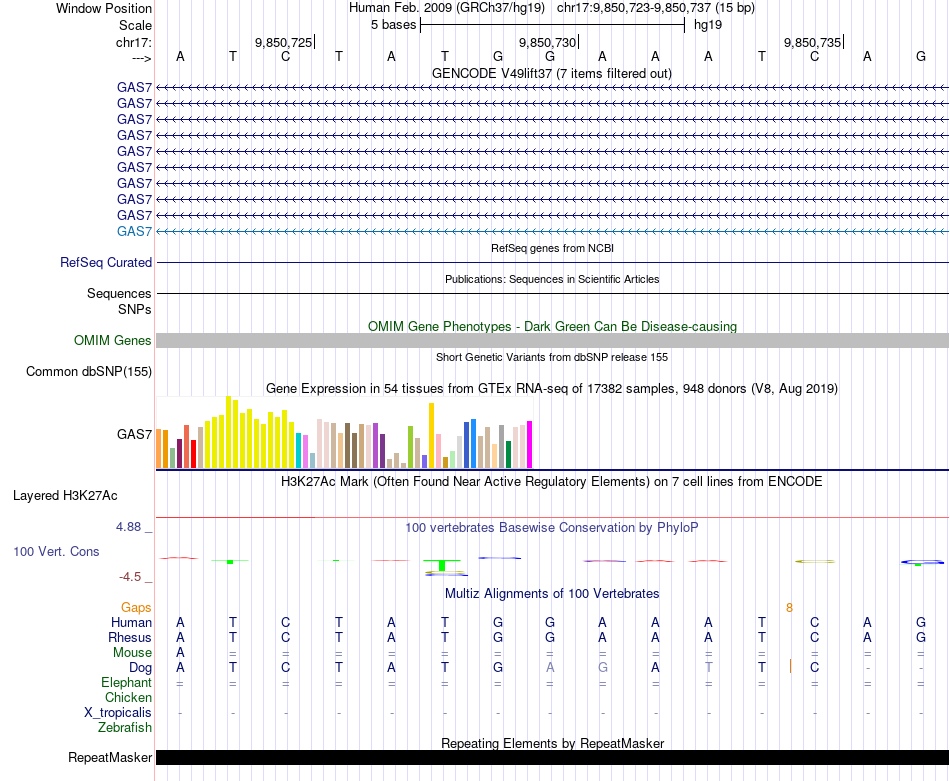Viewport: 950px width, 781px height.
Task: Select the Common dbSNP(155) track label
Action: click(x=88, y=372)
